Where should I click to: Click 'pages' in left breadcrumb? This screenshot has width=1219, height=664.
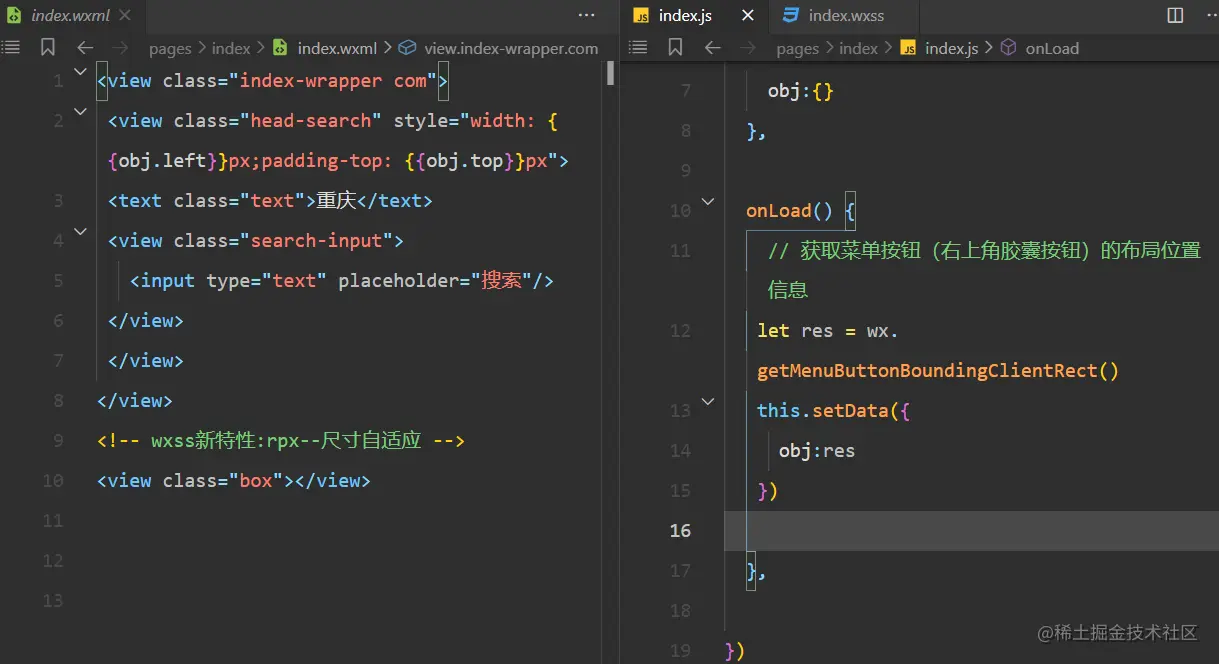(170, 48)
